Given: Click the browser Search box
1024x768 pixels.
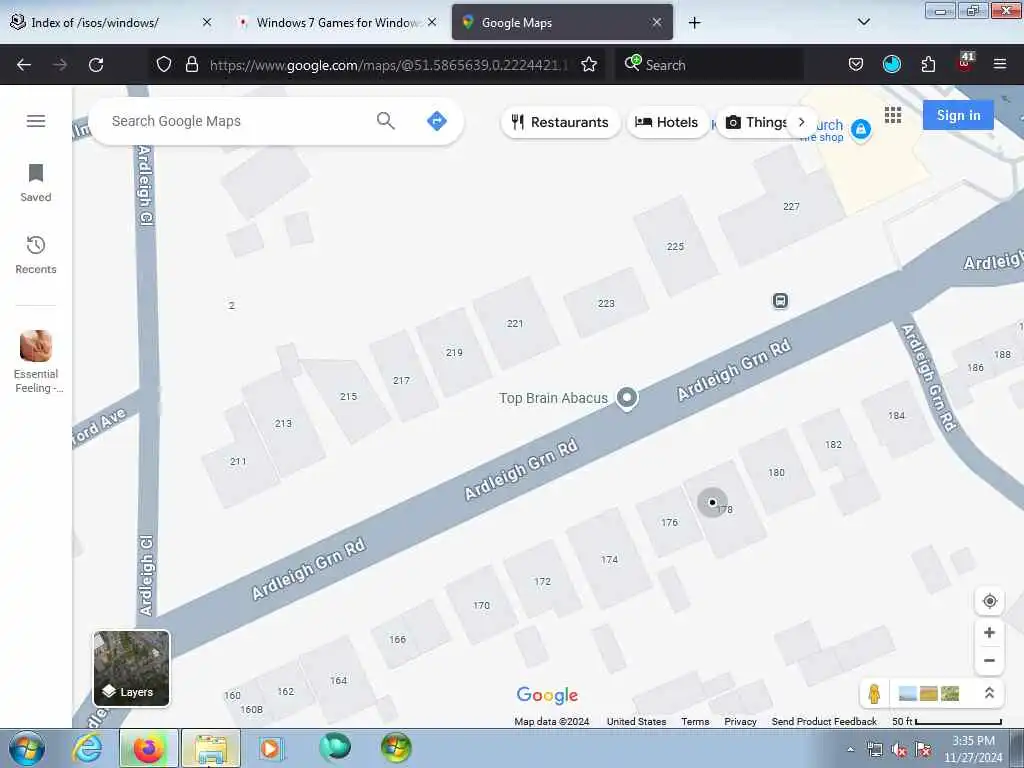Looking at the screenshot, I should (x=709, y=65).
